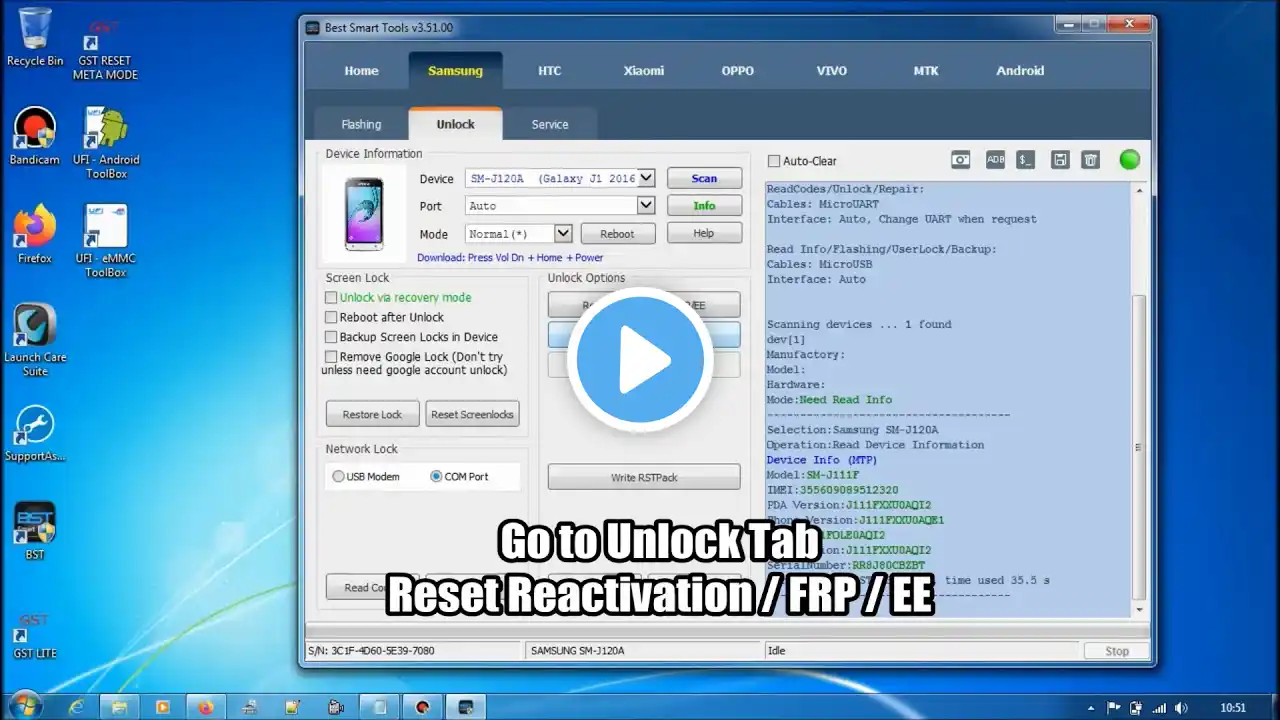Open SupportAssist desktop icon
Viewport: 1280px width, 720px height.
pyautogui.click(x=35, y=433)
